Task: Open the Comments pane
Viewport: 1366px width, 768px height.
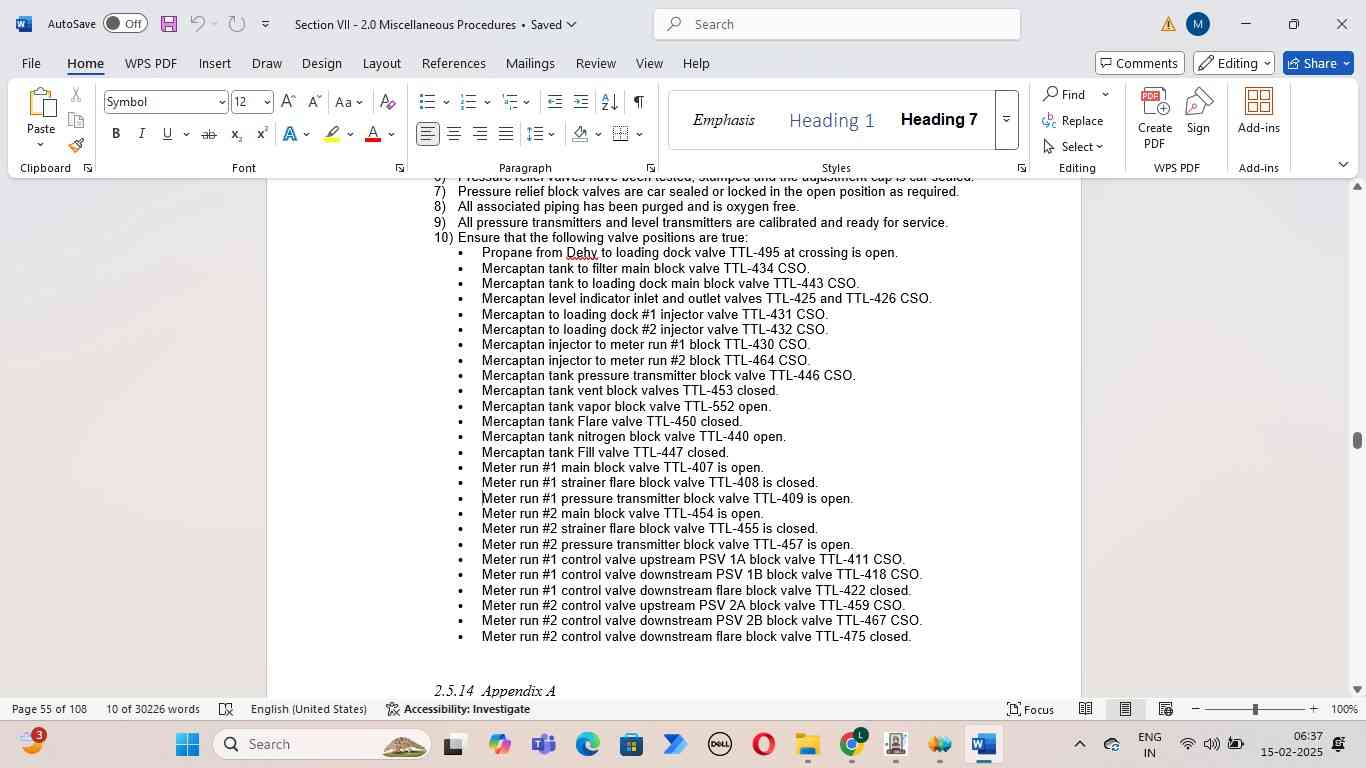Action: (x=1140, y=63)
